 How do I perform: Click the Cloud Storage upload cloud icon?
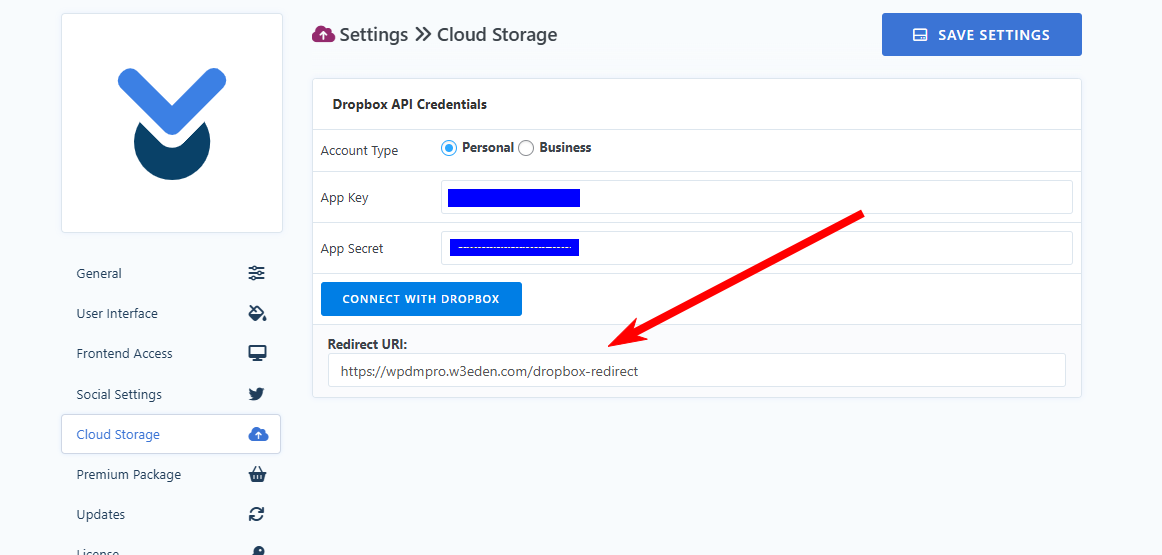click(x=258, y=434)
